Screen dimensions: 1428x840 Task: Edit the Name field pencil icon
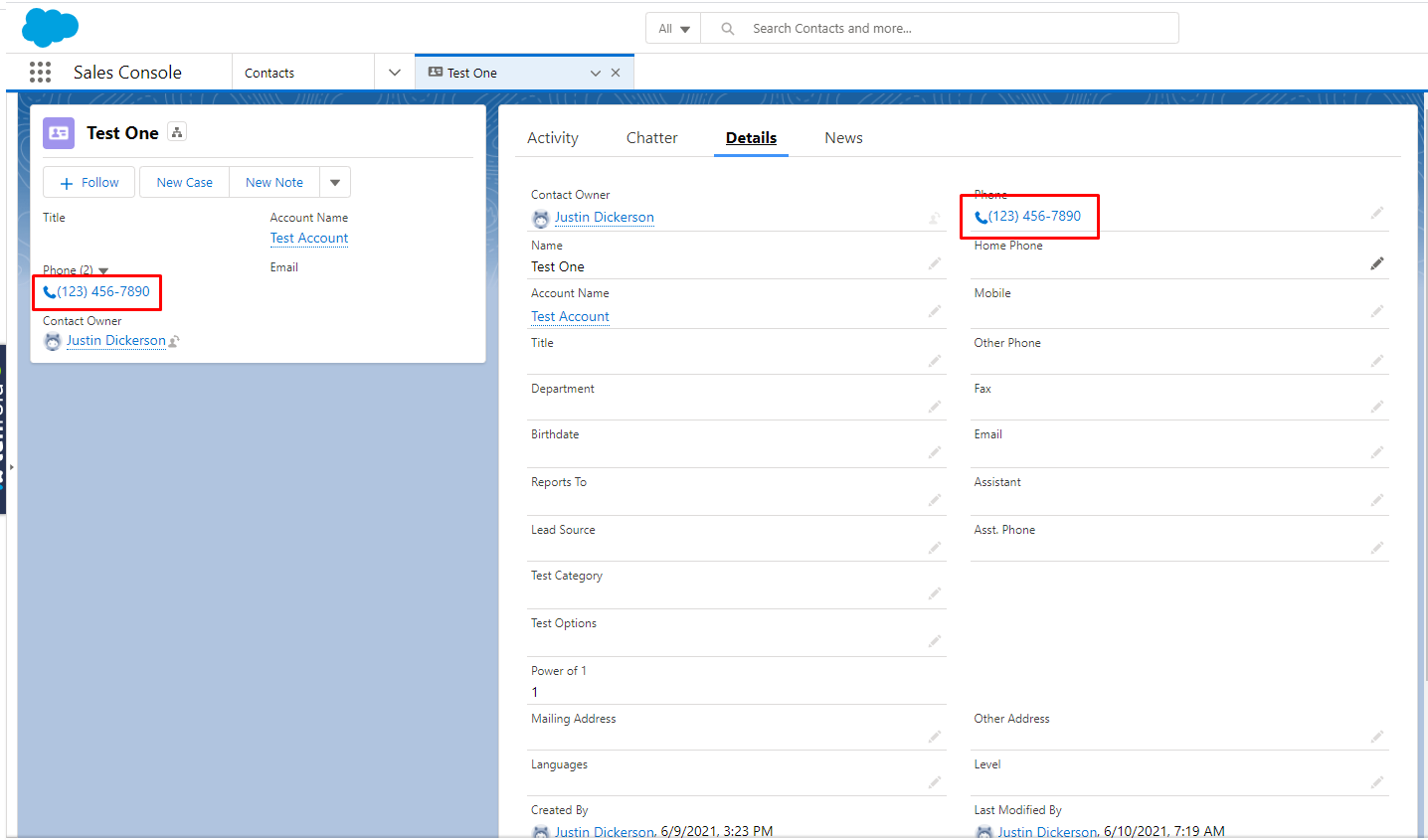[935, 263]
